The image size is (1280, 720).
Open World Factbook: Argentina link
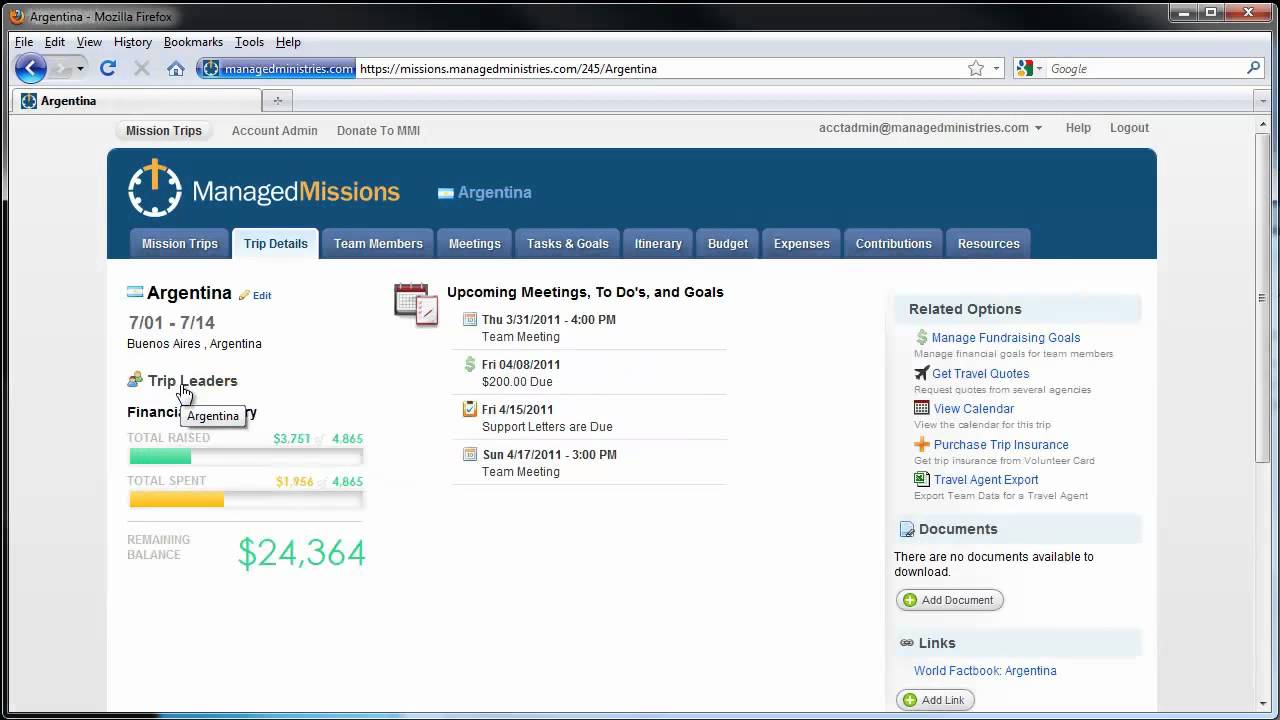985,671
